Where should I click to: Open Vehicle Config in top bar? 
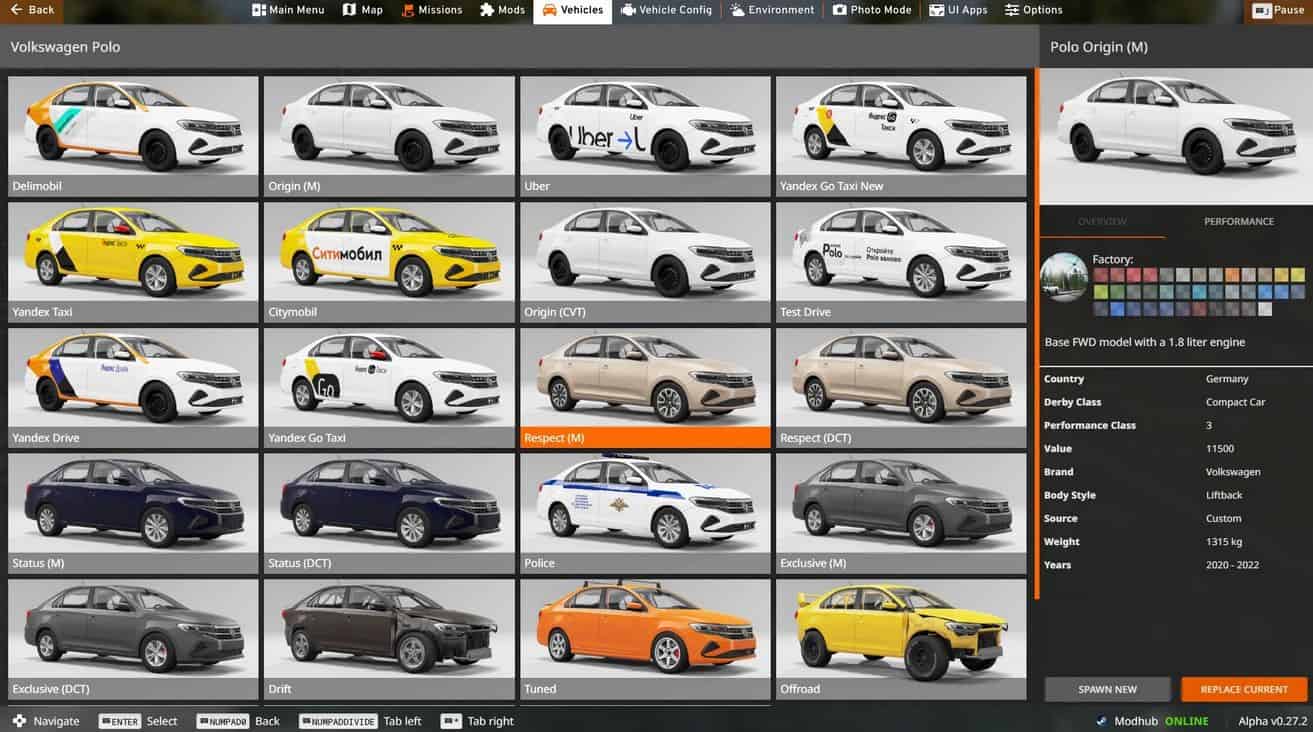pyautogui.click(x=666, y=10)
